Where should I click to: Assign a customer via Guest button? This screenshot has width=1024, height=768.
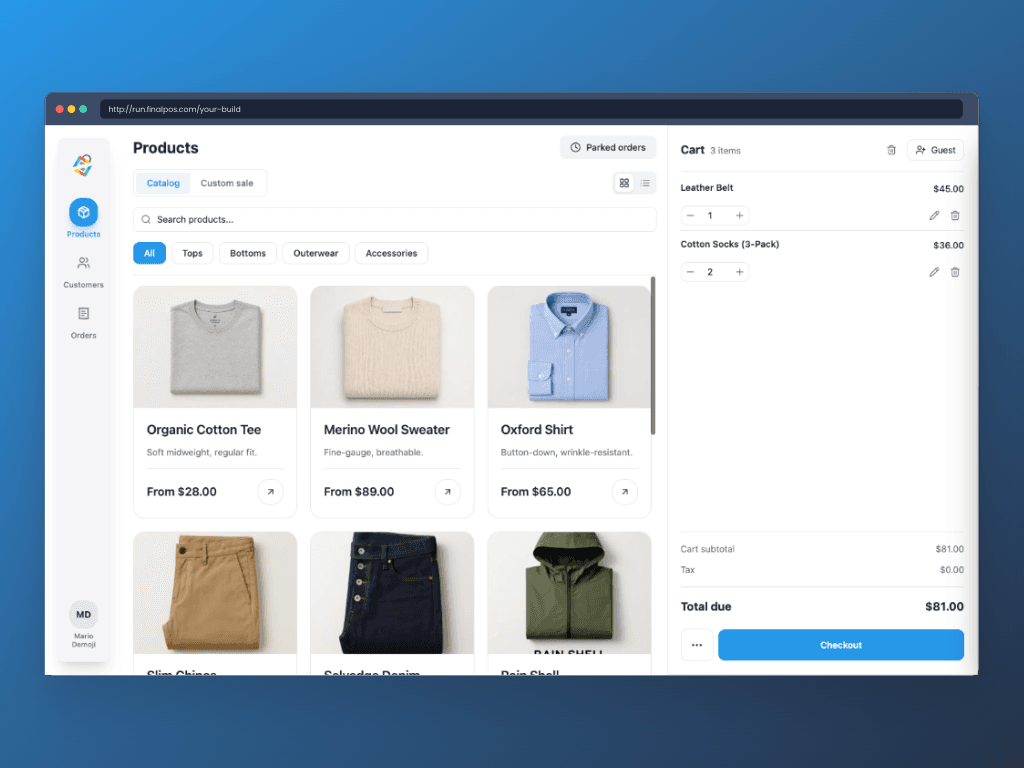(935, 150)
